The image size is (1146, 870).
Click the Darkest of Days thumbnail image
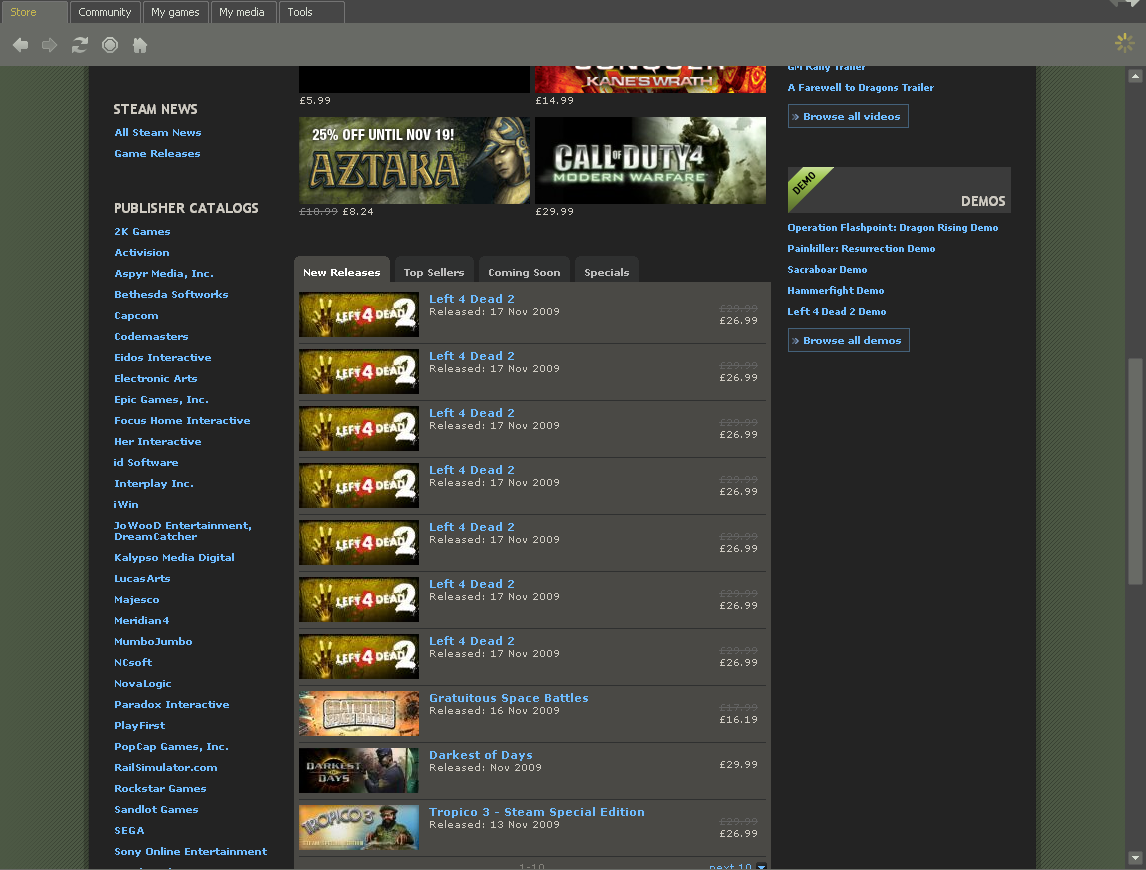pos(358,770)
